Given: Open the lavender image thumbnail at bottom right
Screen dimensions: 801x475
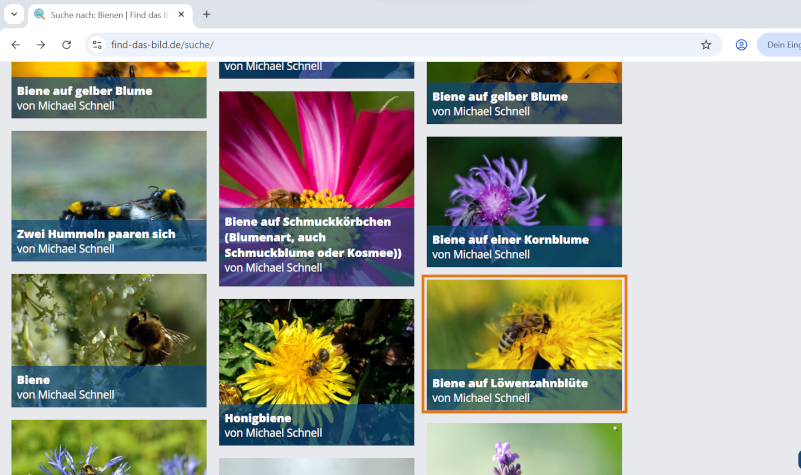Looking at the screenshot, I should click(x=524, y=449).
